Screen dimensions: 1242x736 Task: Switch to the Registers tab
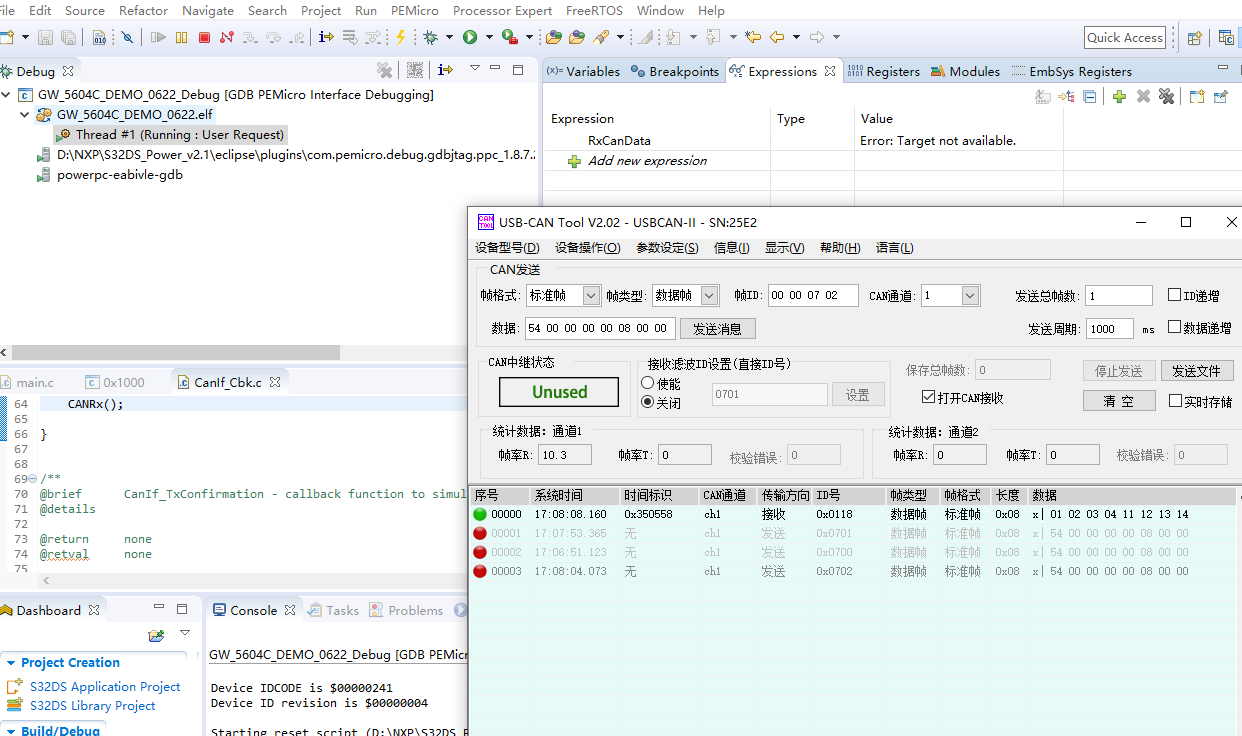tap(884, 71)
